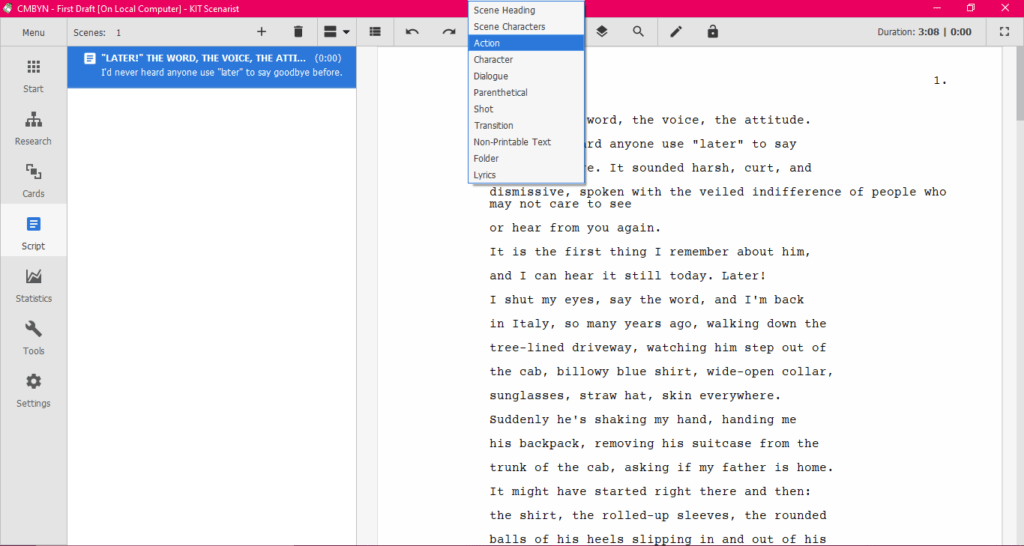
Task: Select Dialogue block style
Action: pyautogui.click(x=526, y=76)
